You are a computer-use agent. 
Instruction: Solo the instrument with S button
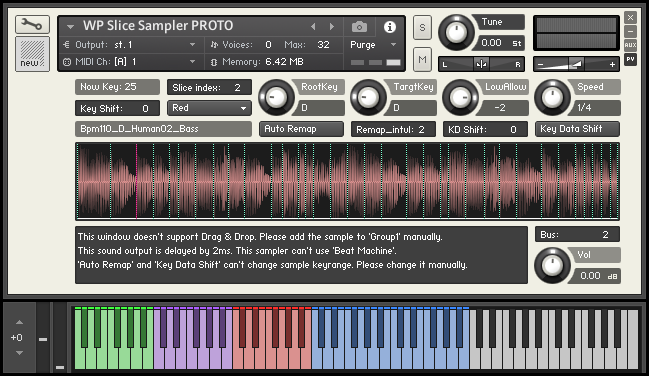pos(422,28)
